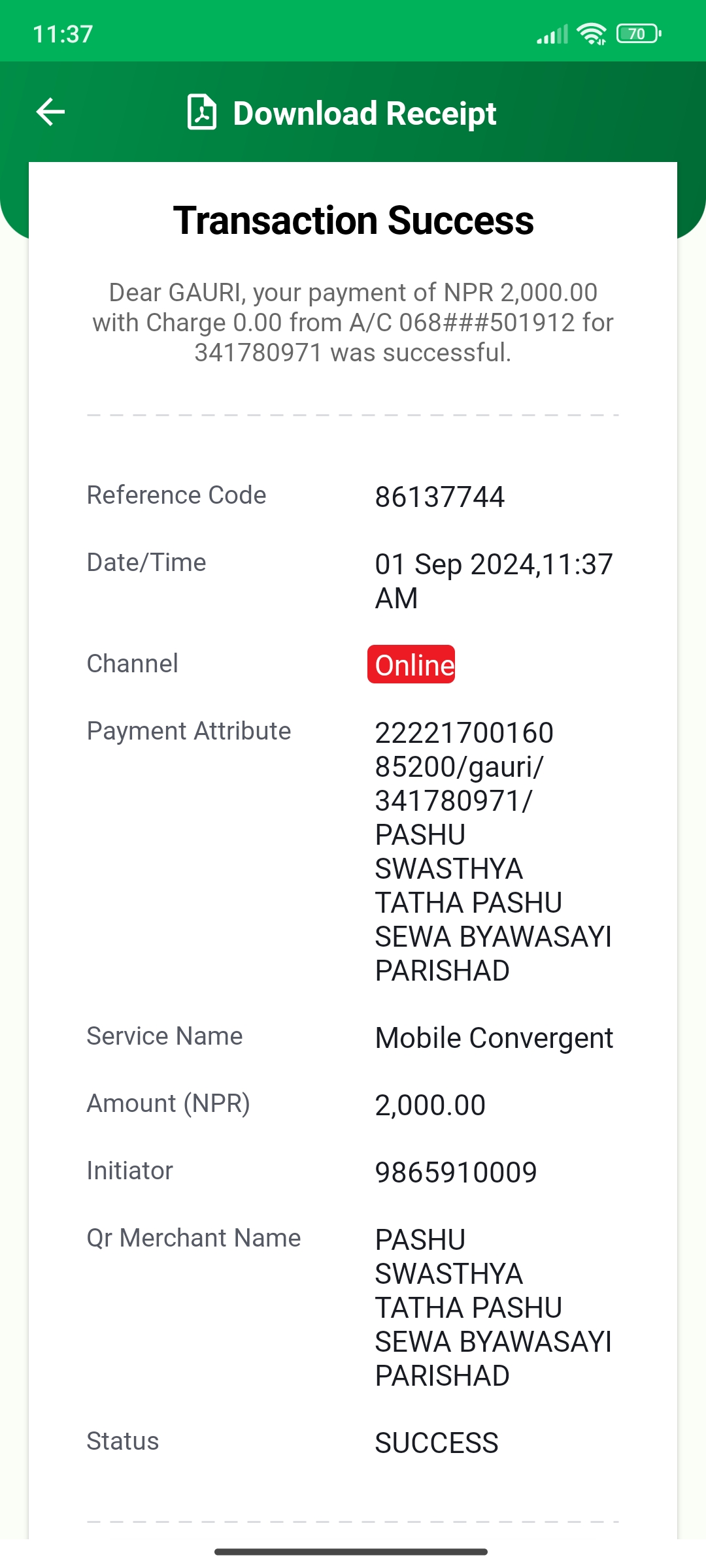Tap the battery indicator icon

pos(639,33)
